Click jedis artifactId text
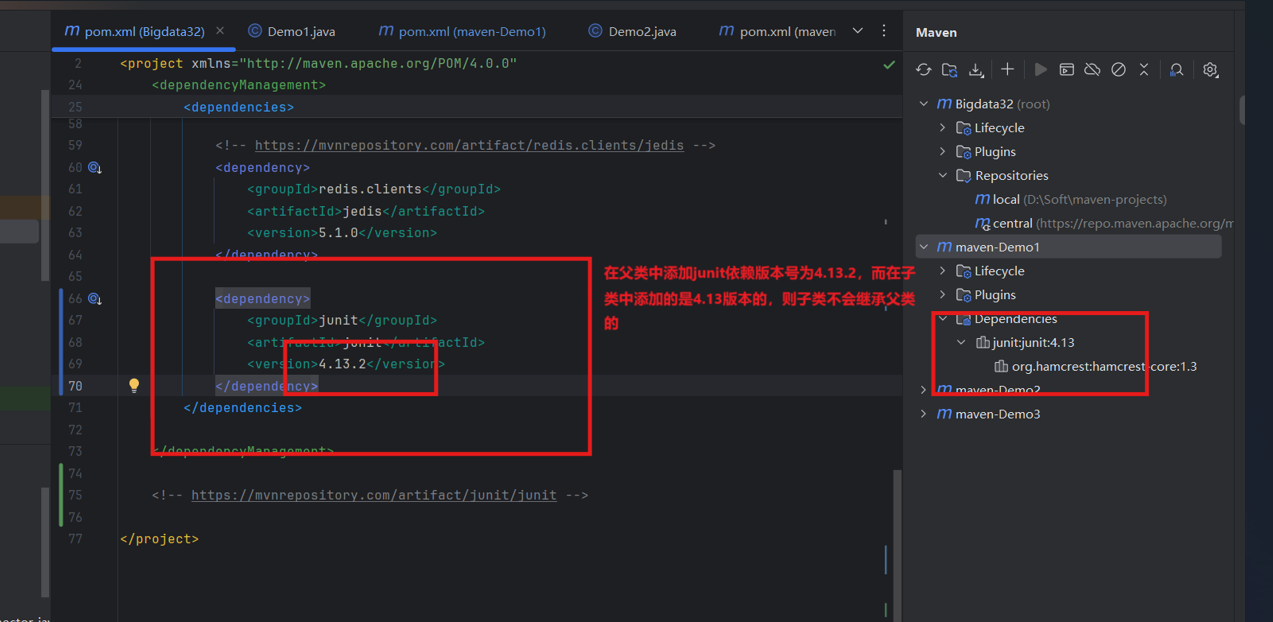The width and height of the screenshot is (1273, 622). coord(362,211)
